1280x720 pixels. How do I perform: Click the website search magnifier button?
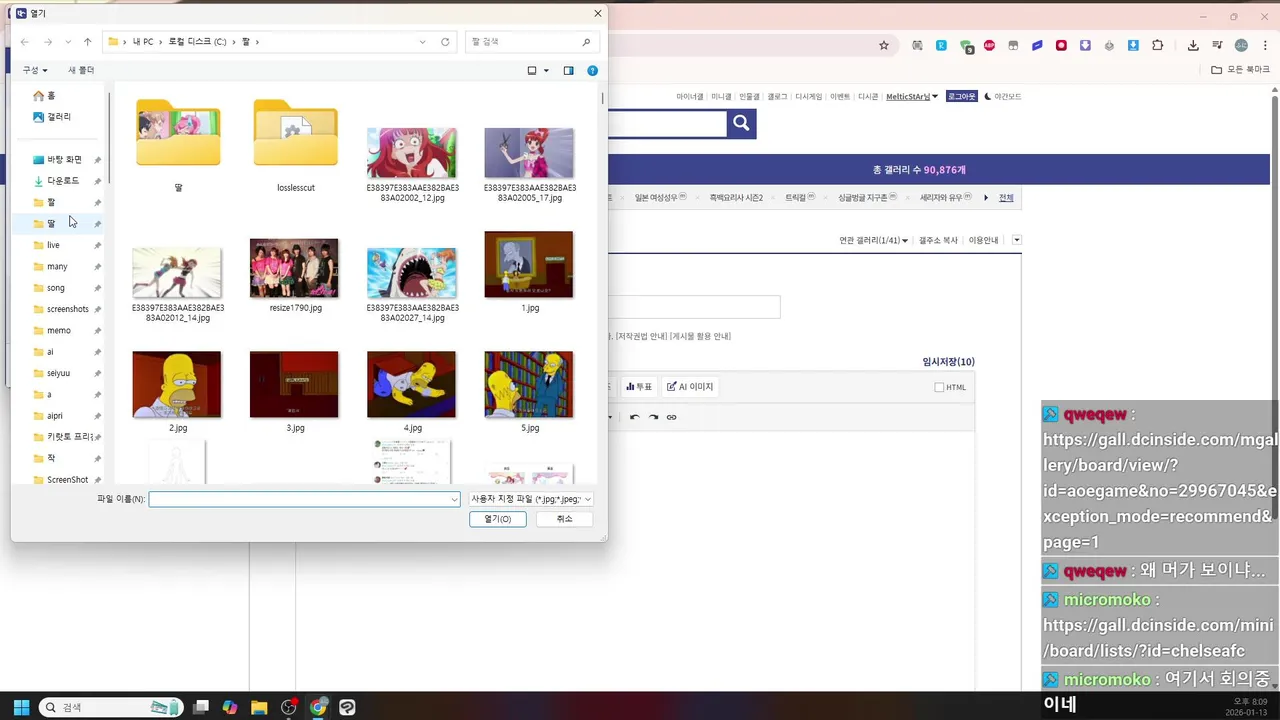[741, 123]
